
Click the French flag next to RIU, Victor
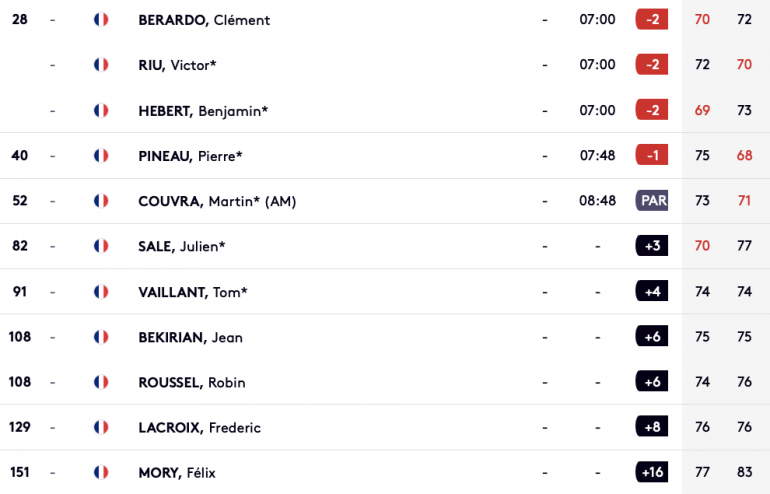pos(101,65)
